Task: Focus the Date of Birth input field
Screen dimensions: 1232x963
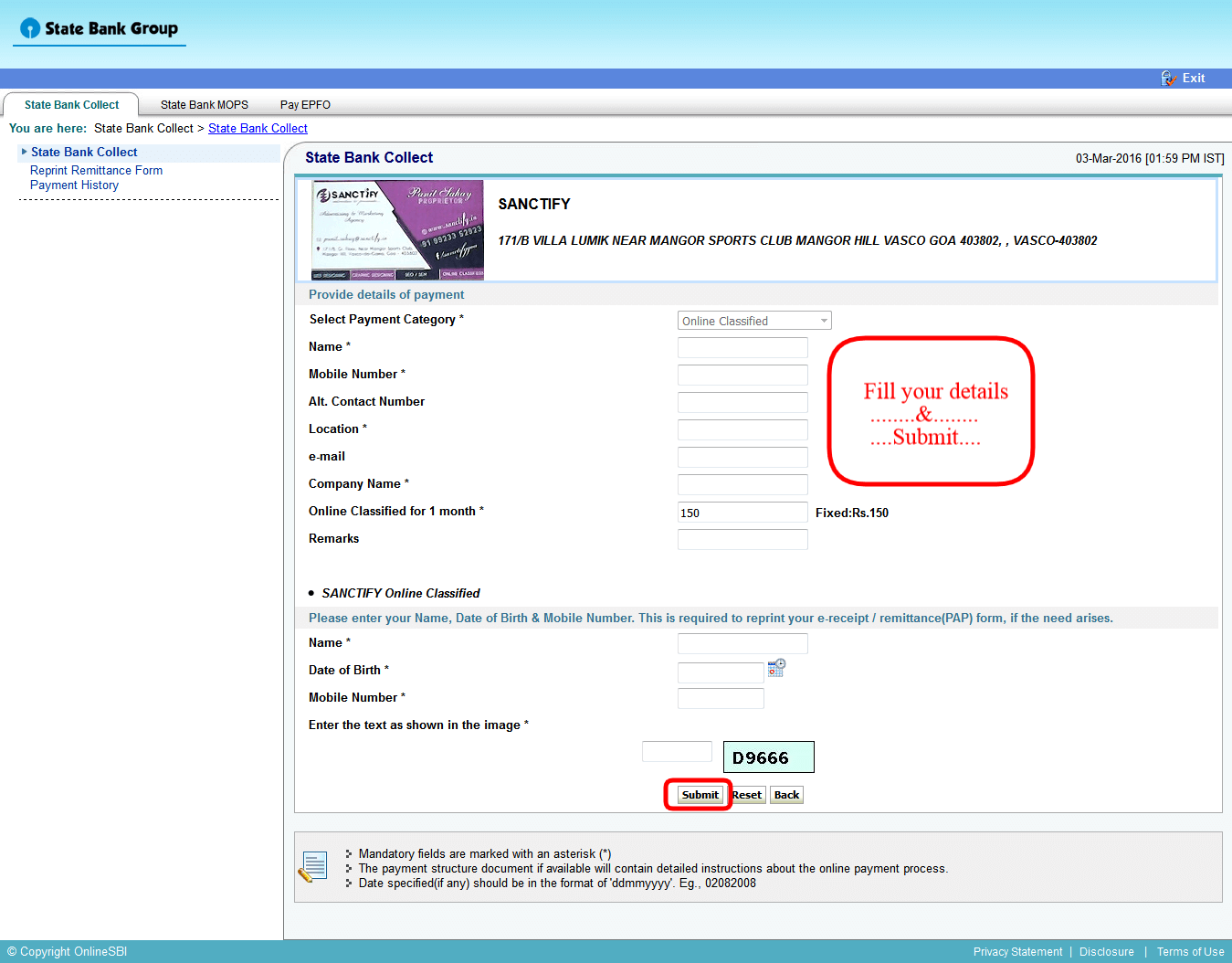Action: pos(721,672)
